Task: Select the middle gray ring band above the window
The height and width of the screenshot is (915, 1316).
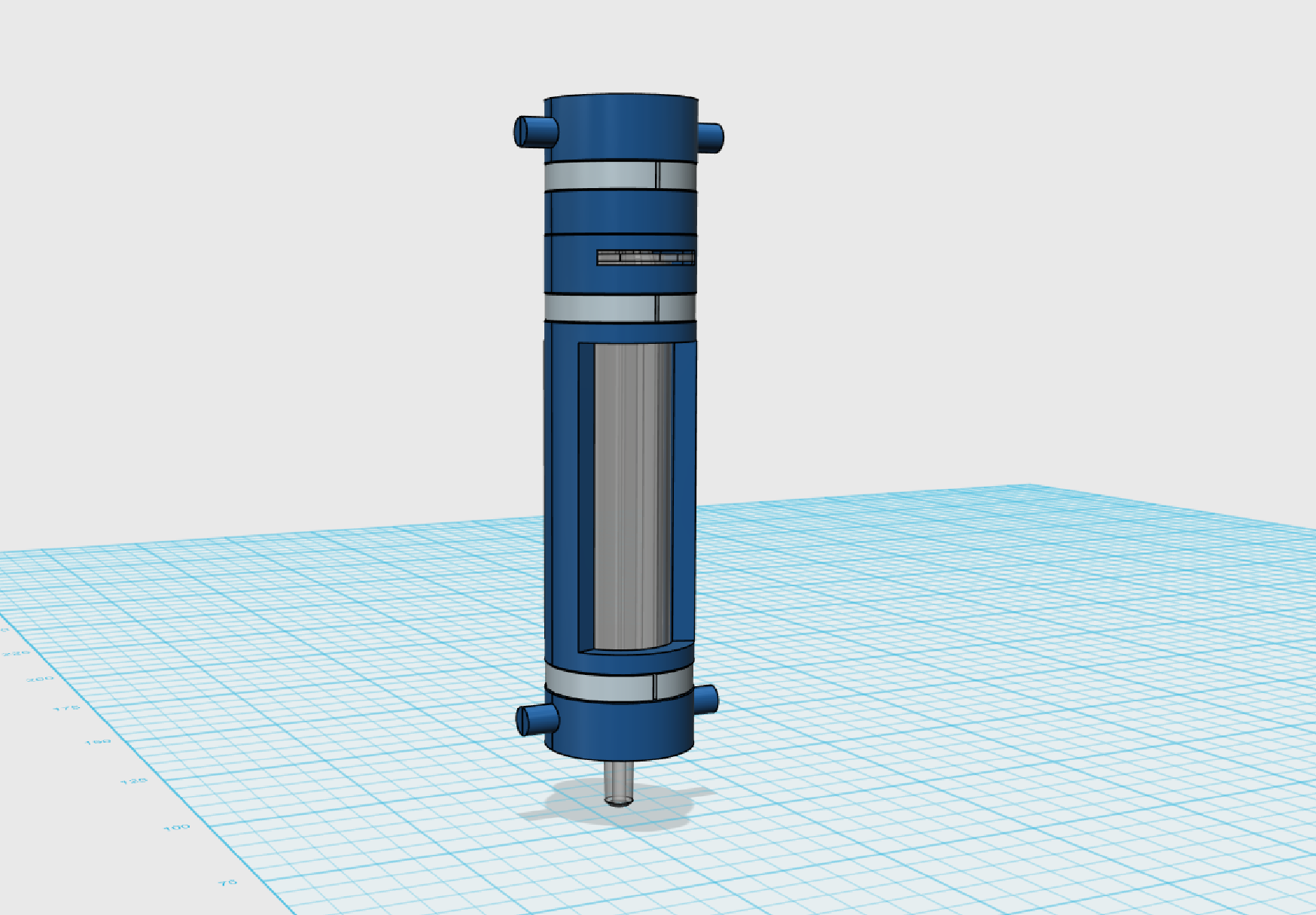Action: 620,308
